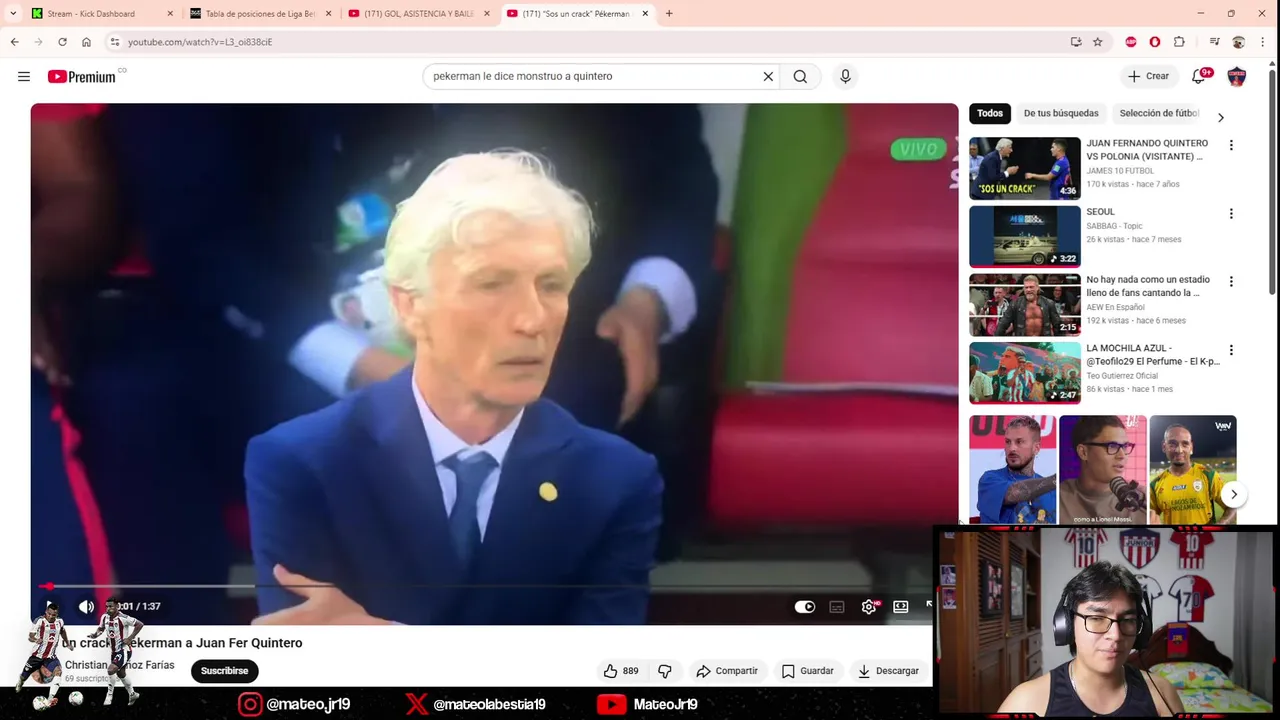
Task: Open the Short with yellow jersey player
Action: [x=1192, y=469]
